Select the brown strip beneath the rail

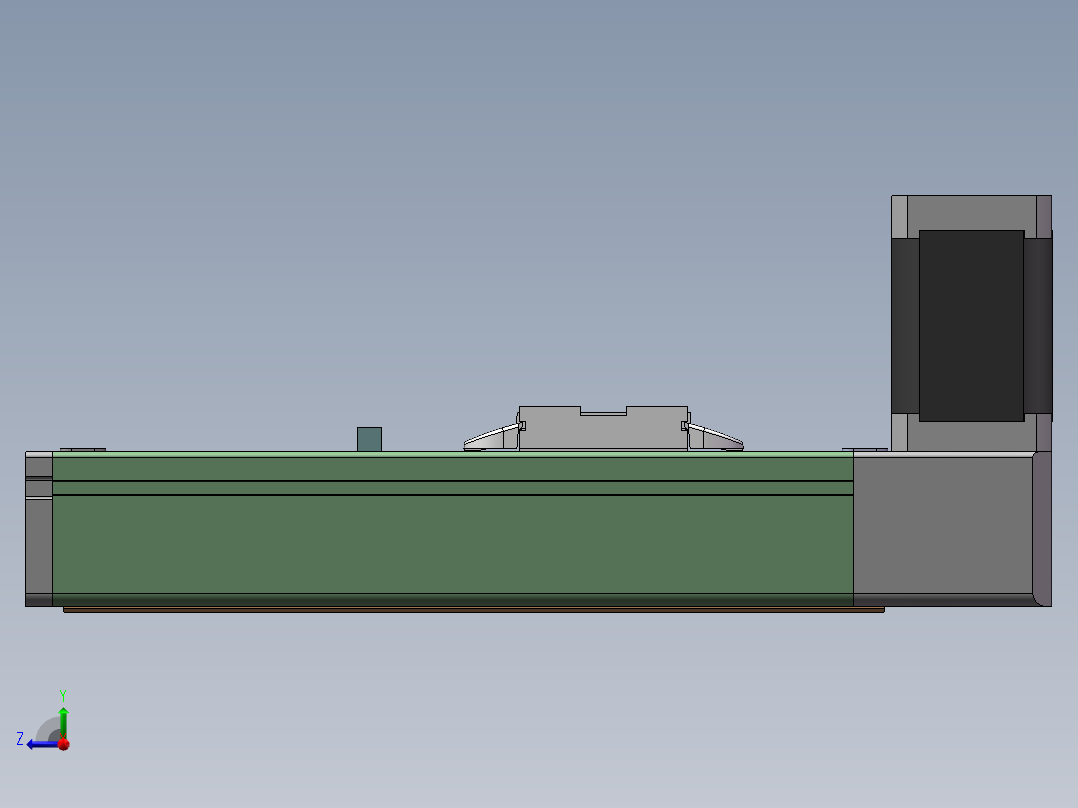point(474,609)
